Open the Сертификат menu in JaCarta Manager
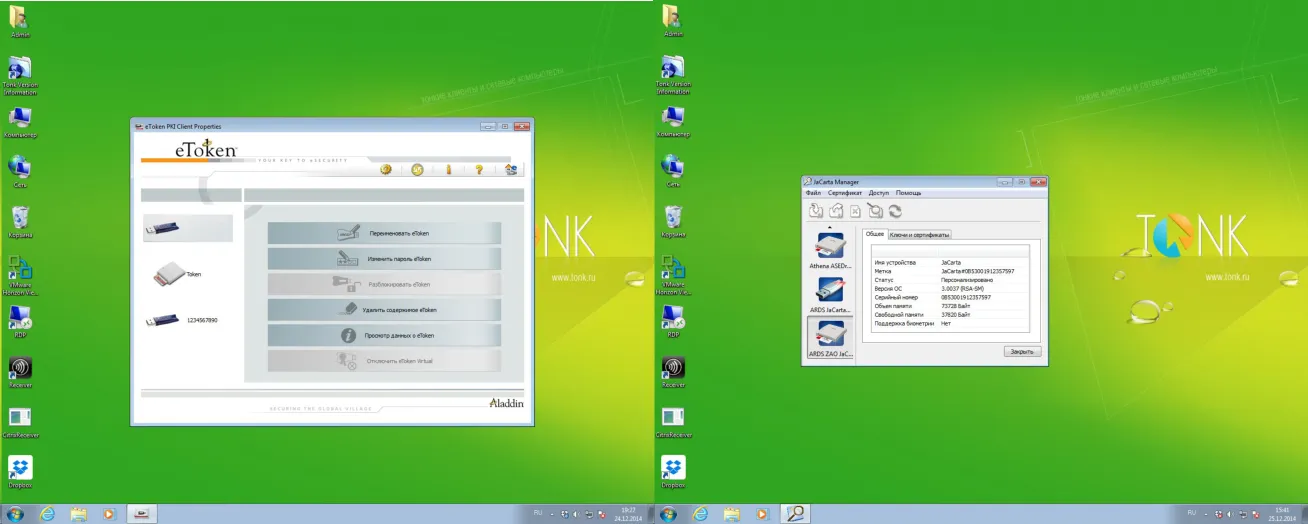The image size is (1308, 524). pyautogui.click(x=845, y=193)
